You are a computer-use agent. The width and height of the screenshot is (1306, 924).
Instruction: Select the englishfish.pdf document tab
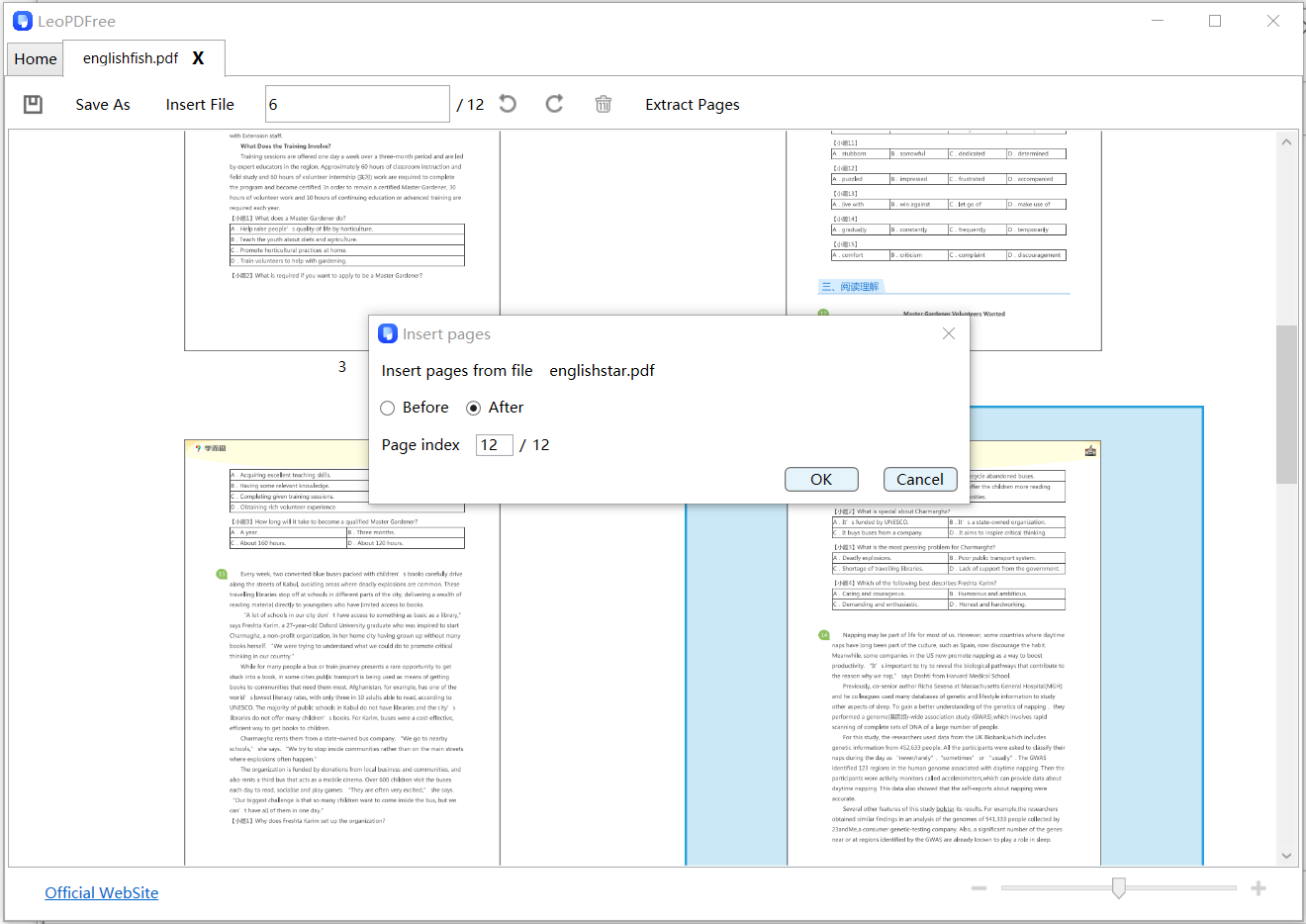pos(129,58)
